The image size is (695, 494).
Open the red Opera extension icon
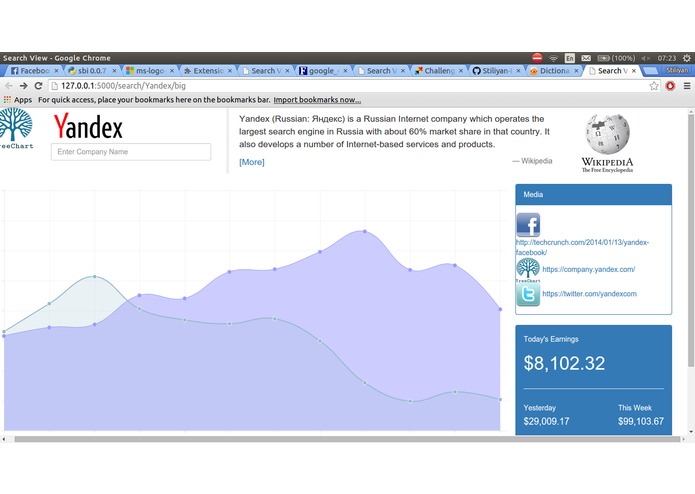click(x=670, y=86)
